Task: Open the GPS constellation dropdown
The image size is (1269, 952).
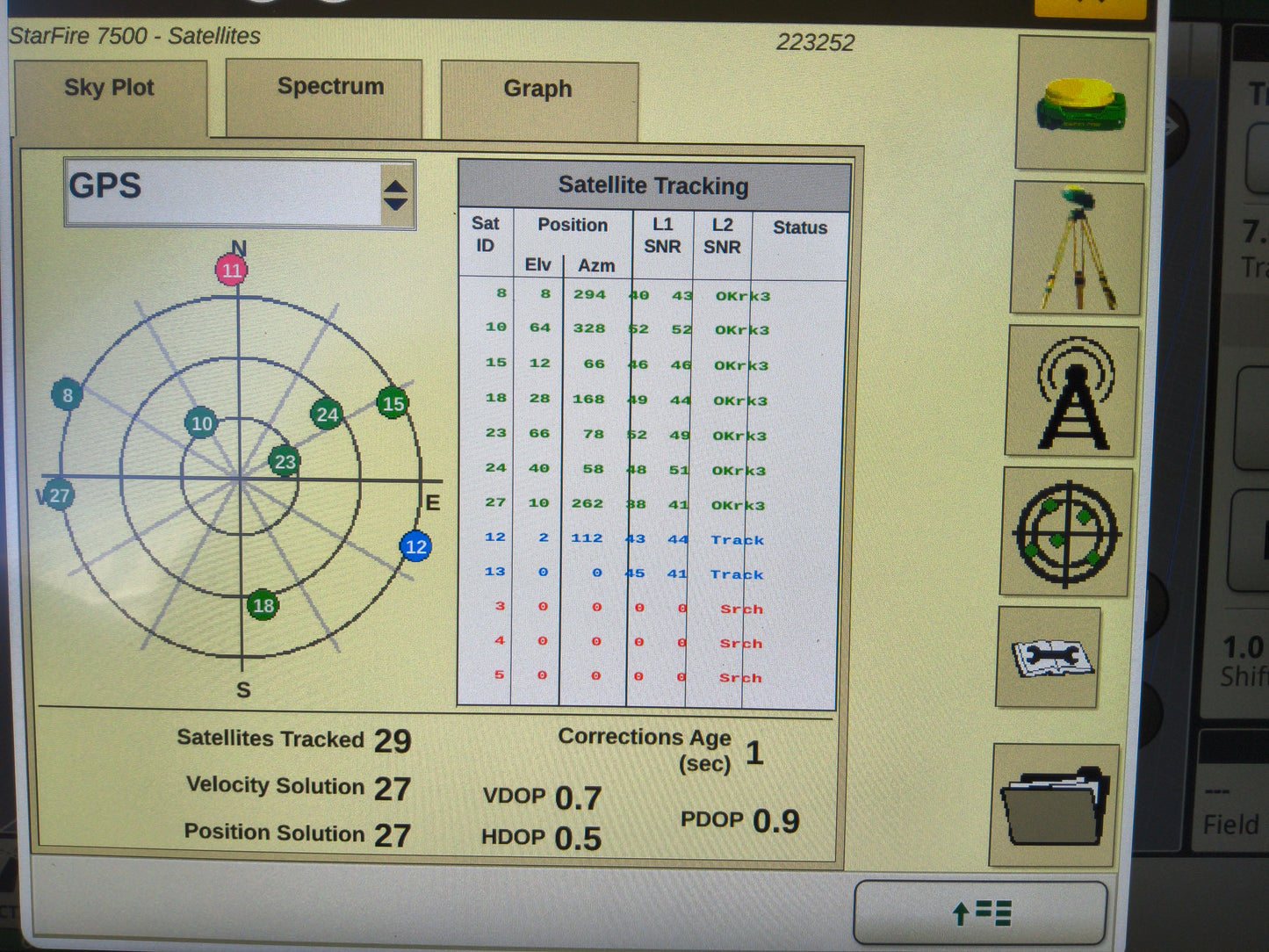Action: [x=239, y=193]
